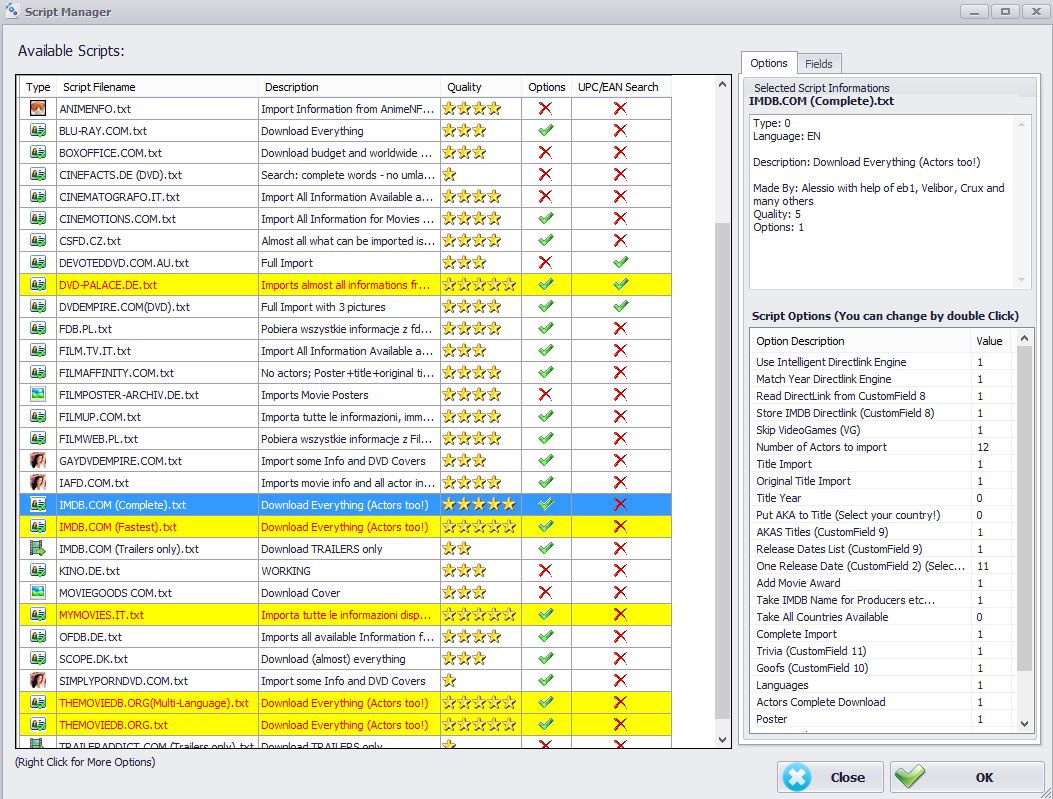Click the green Options checkmark for BLU-RAY.COM.txt
Image resolution: width=1053 pixels, height=799 pixels.
click(546, 130)
